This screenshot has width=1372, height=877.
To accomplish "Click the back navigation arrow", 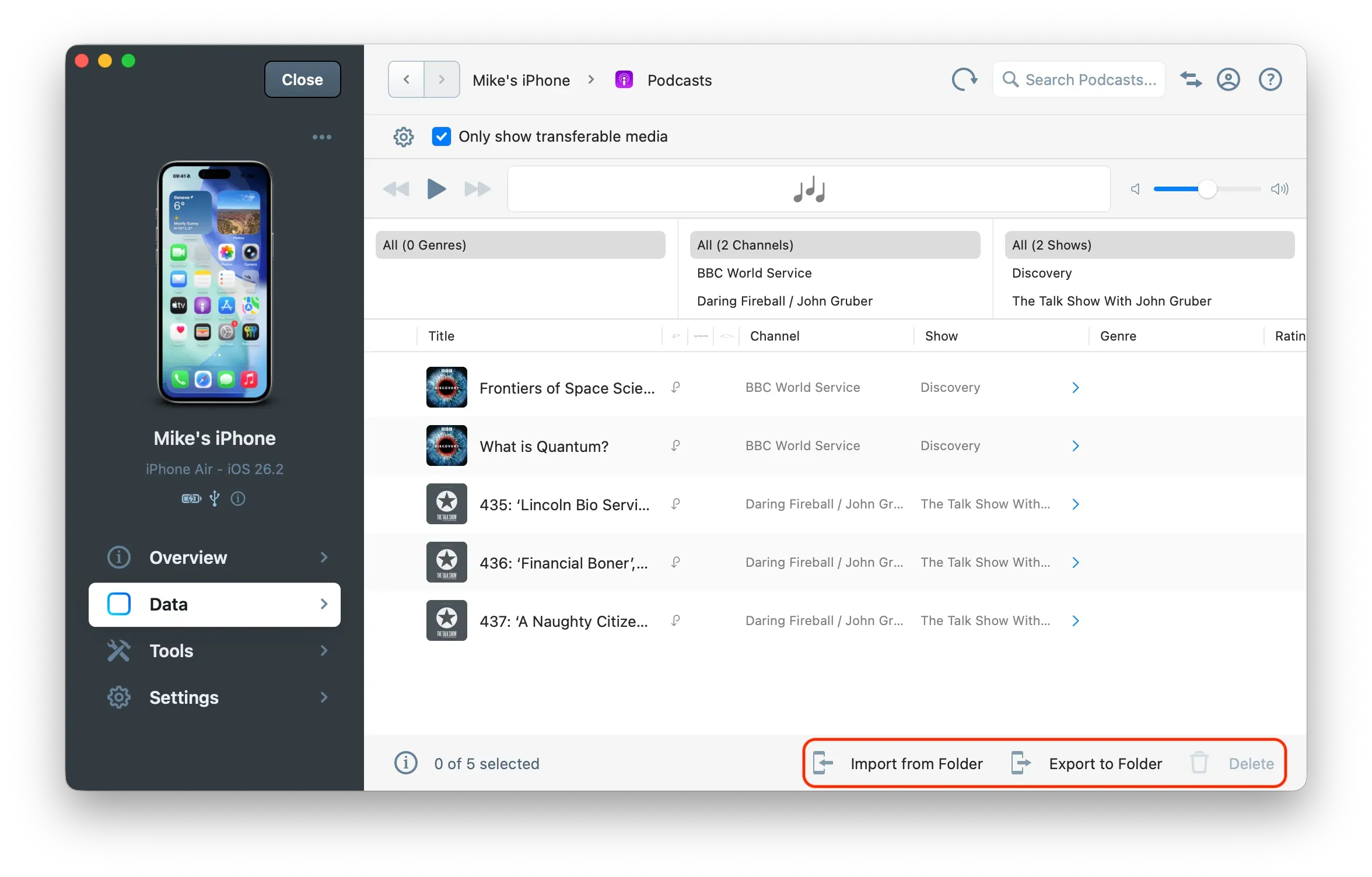I will point(405,79).
